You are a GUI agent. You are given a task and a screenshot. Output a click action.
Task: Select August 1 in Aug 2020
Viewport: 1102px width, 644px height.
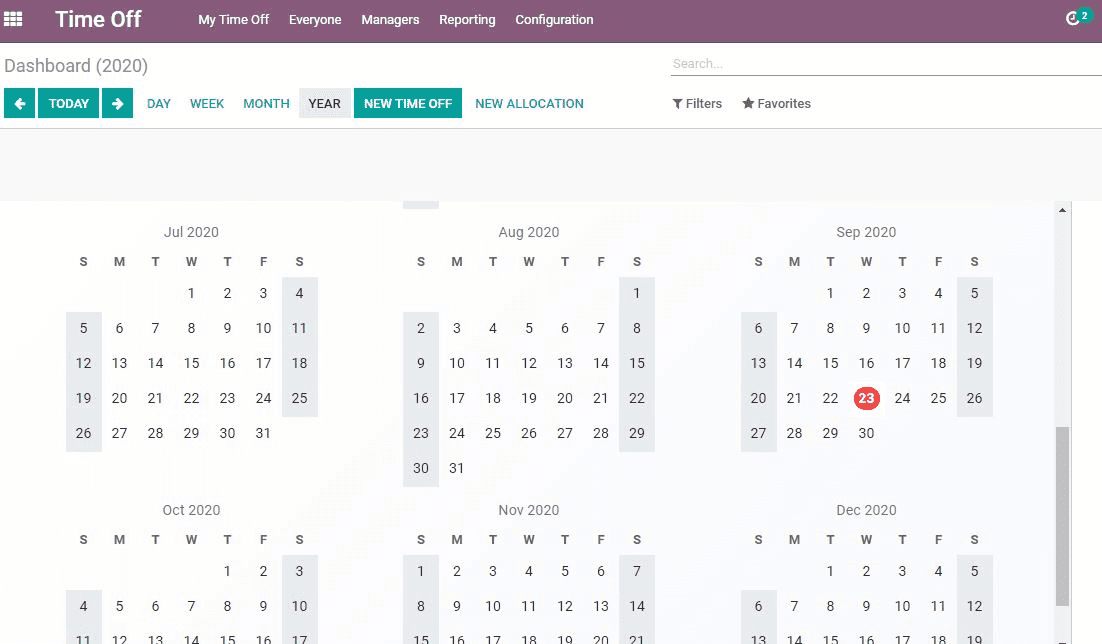(637, 293)
